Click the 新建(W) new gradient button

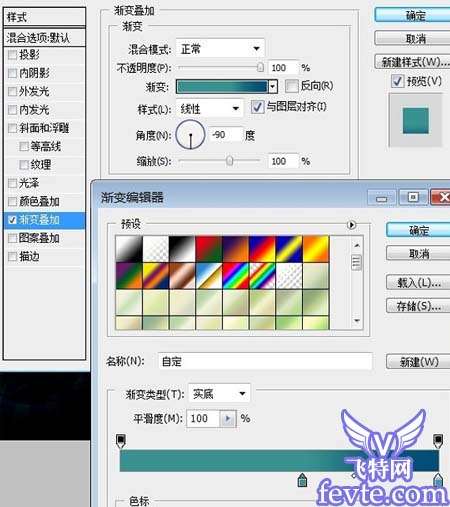(419, 362)
